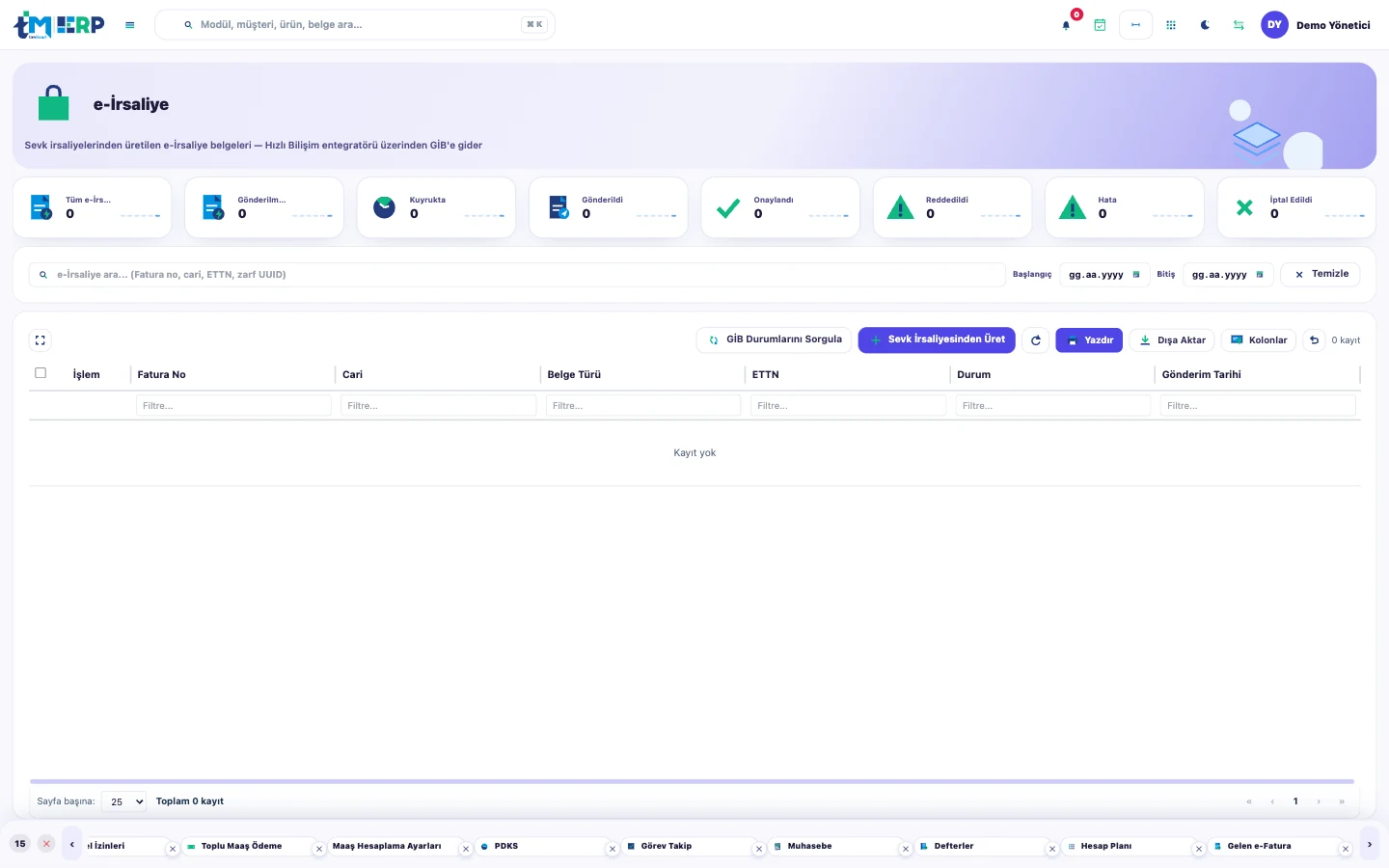Toggle fullscreen table view icon
1389x868 pixels.
point(40,340)
